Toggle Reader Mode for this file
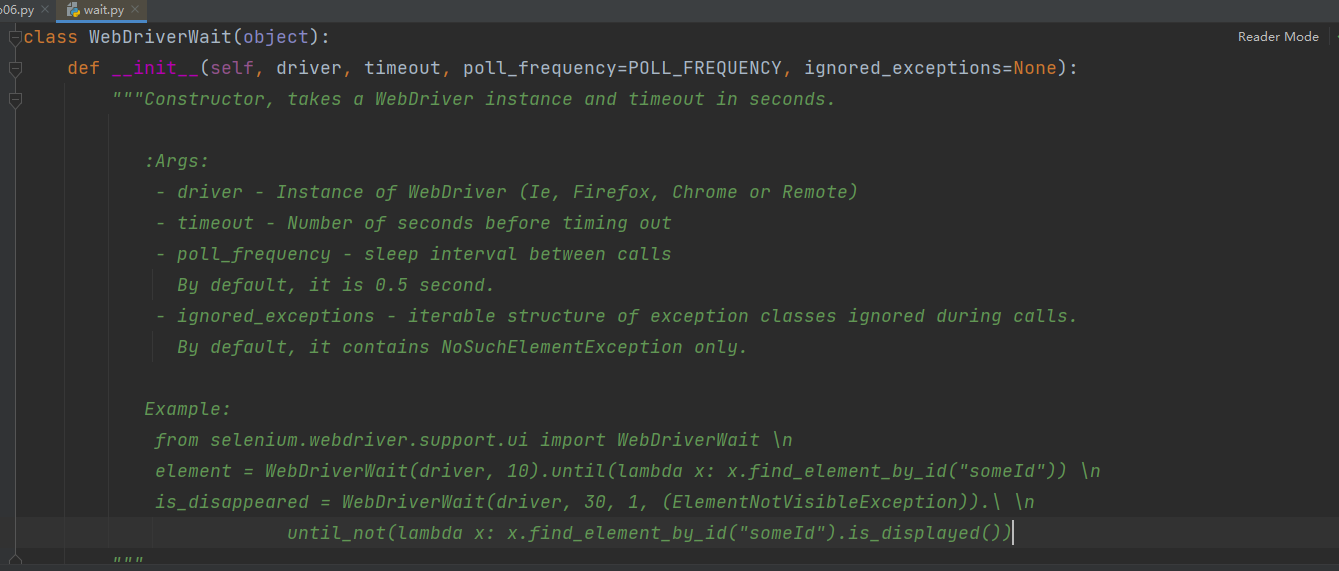 (1278, 37)
